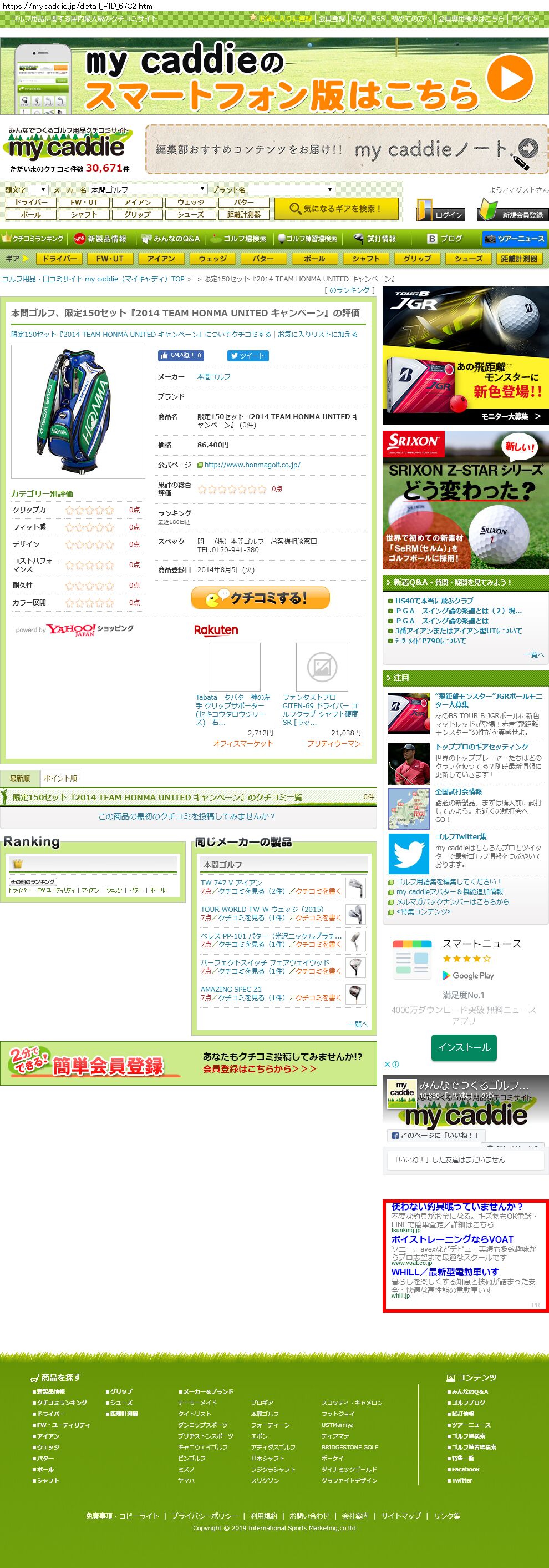Select パター in green gear bar

pos(263,259)
